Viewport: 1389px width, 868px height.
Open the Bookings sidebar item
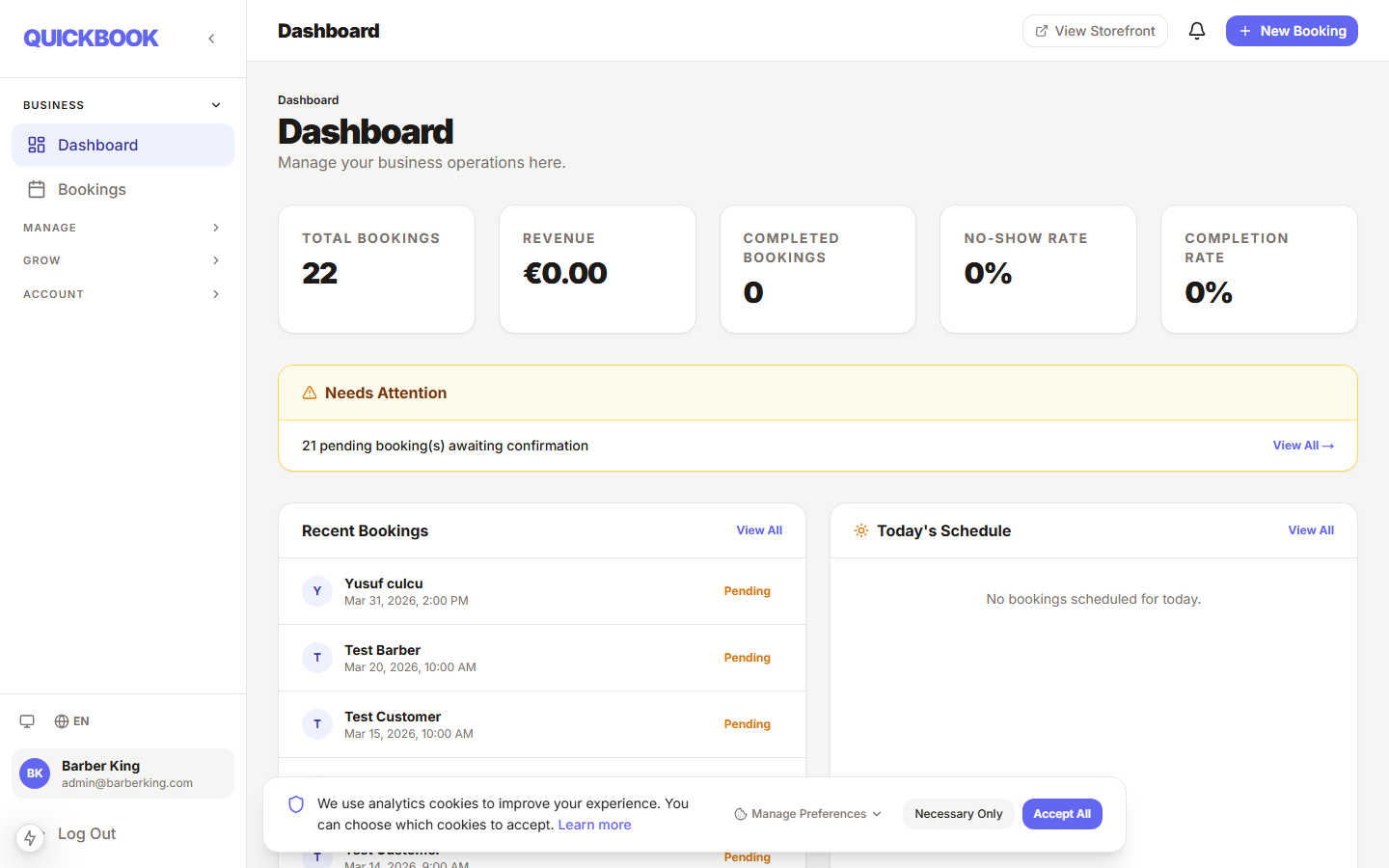92,189
